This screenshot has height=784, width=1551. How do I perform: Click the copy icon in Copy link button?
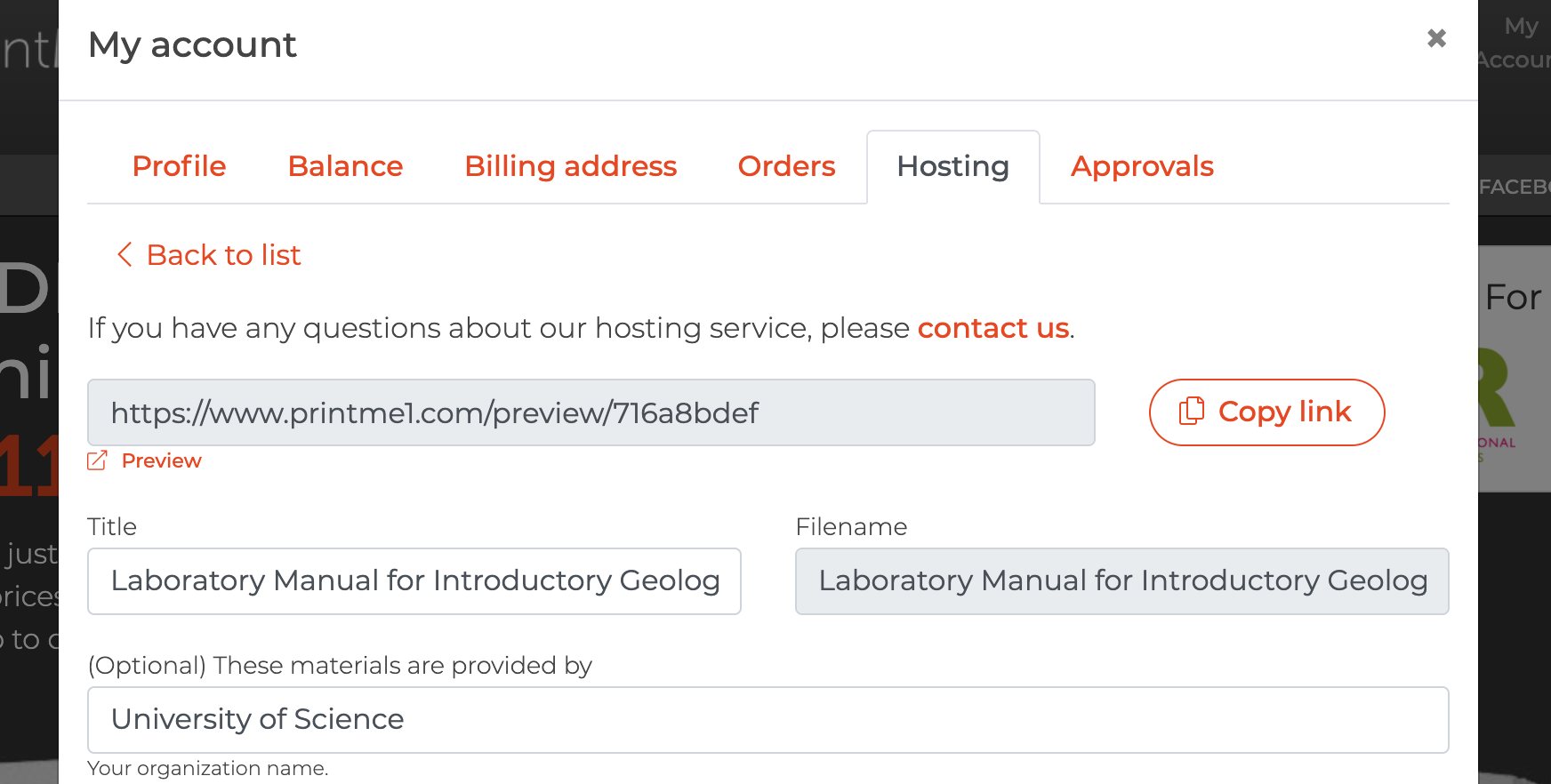[1191, 411]
